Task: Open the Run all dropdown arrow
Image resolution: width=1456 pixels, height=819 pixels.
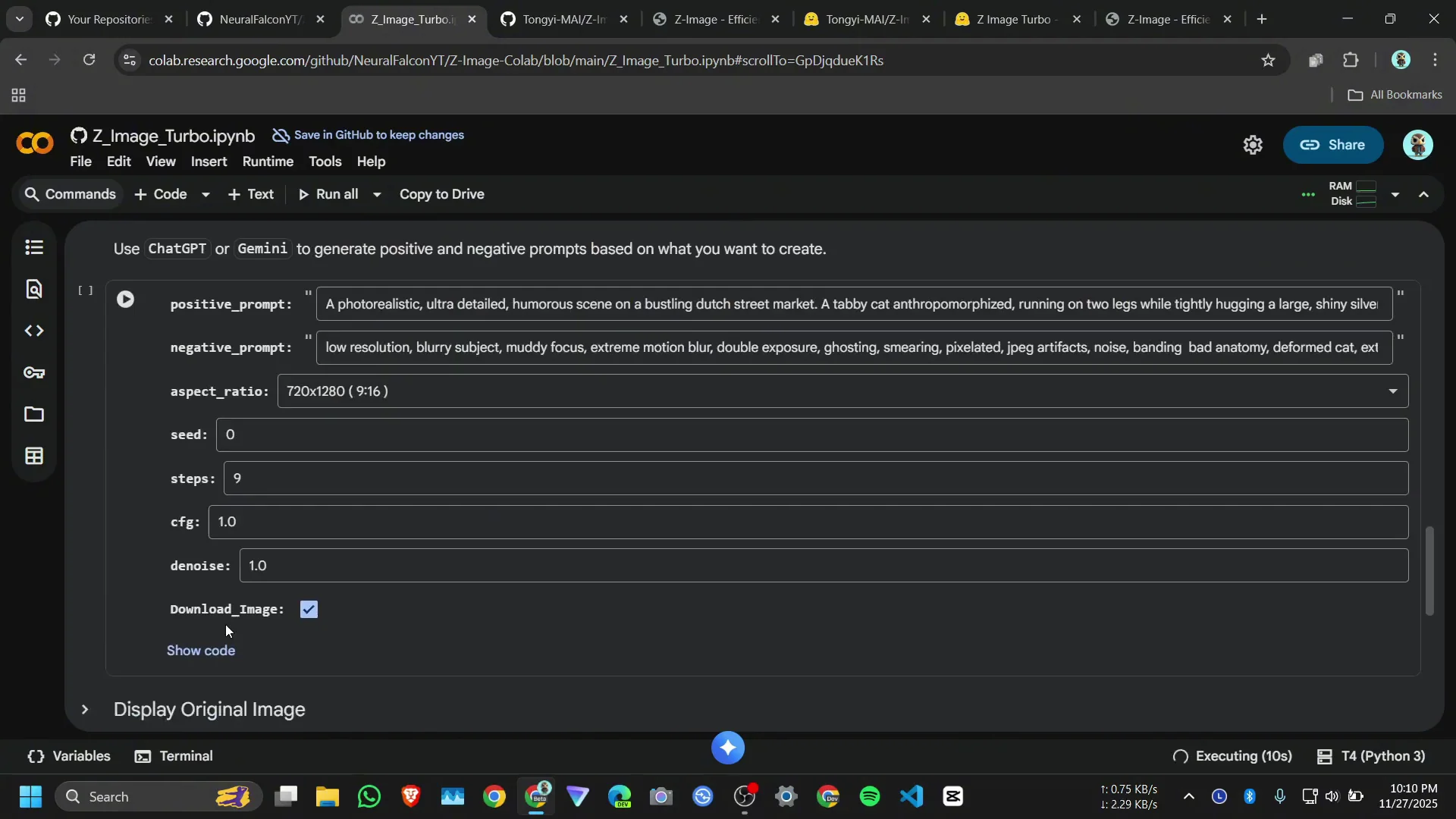Action: pos(377,194)
